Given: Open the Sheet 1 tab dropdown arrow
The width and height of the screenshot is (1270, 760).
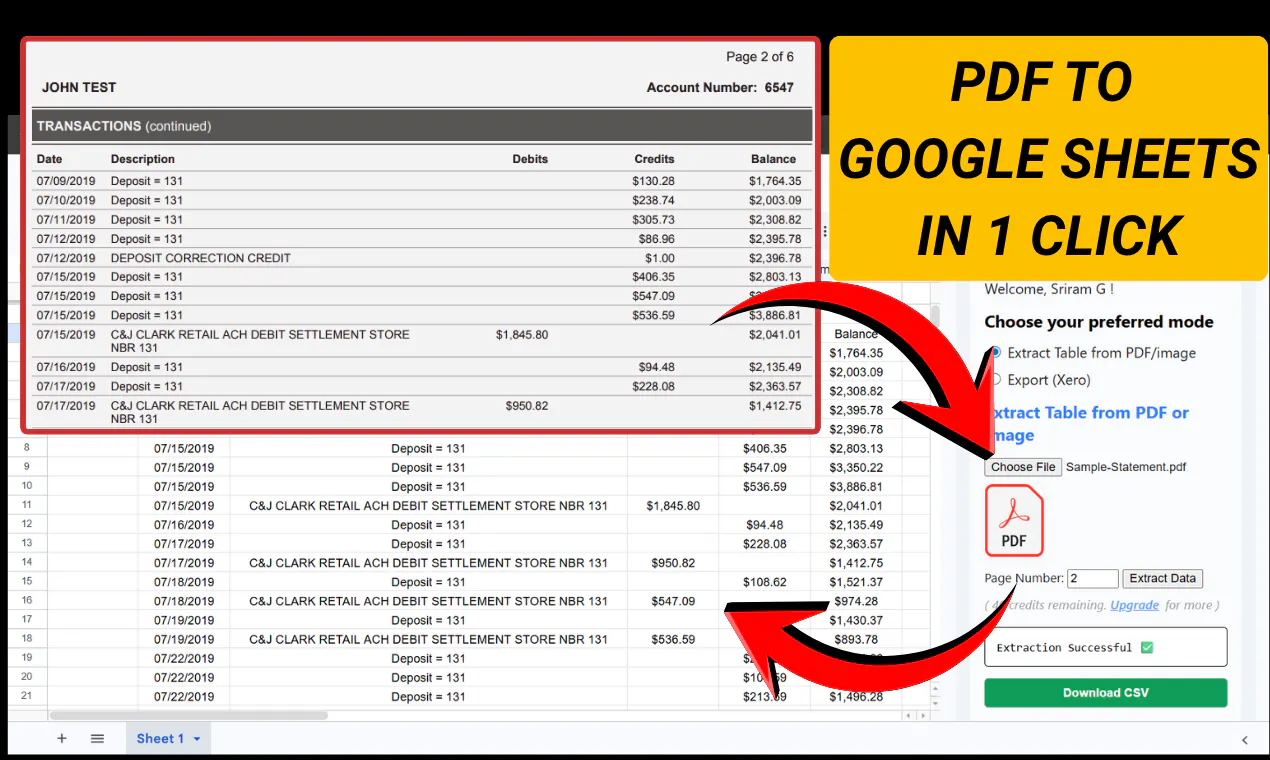Looking at the screenshot, I should pyautogui.click(x=196, y=739).
